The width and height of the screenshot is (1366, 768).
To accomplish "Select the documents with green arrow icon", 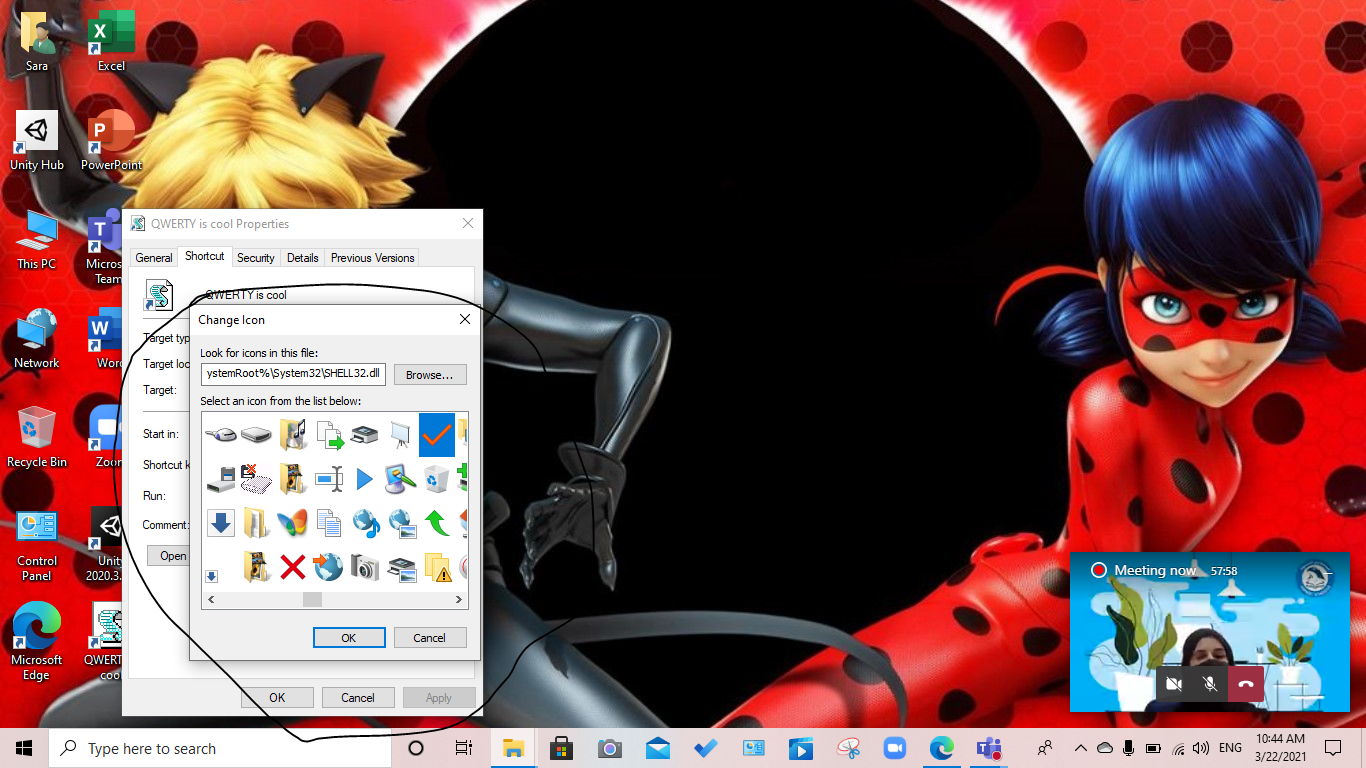I will click(329, 434).
